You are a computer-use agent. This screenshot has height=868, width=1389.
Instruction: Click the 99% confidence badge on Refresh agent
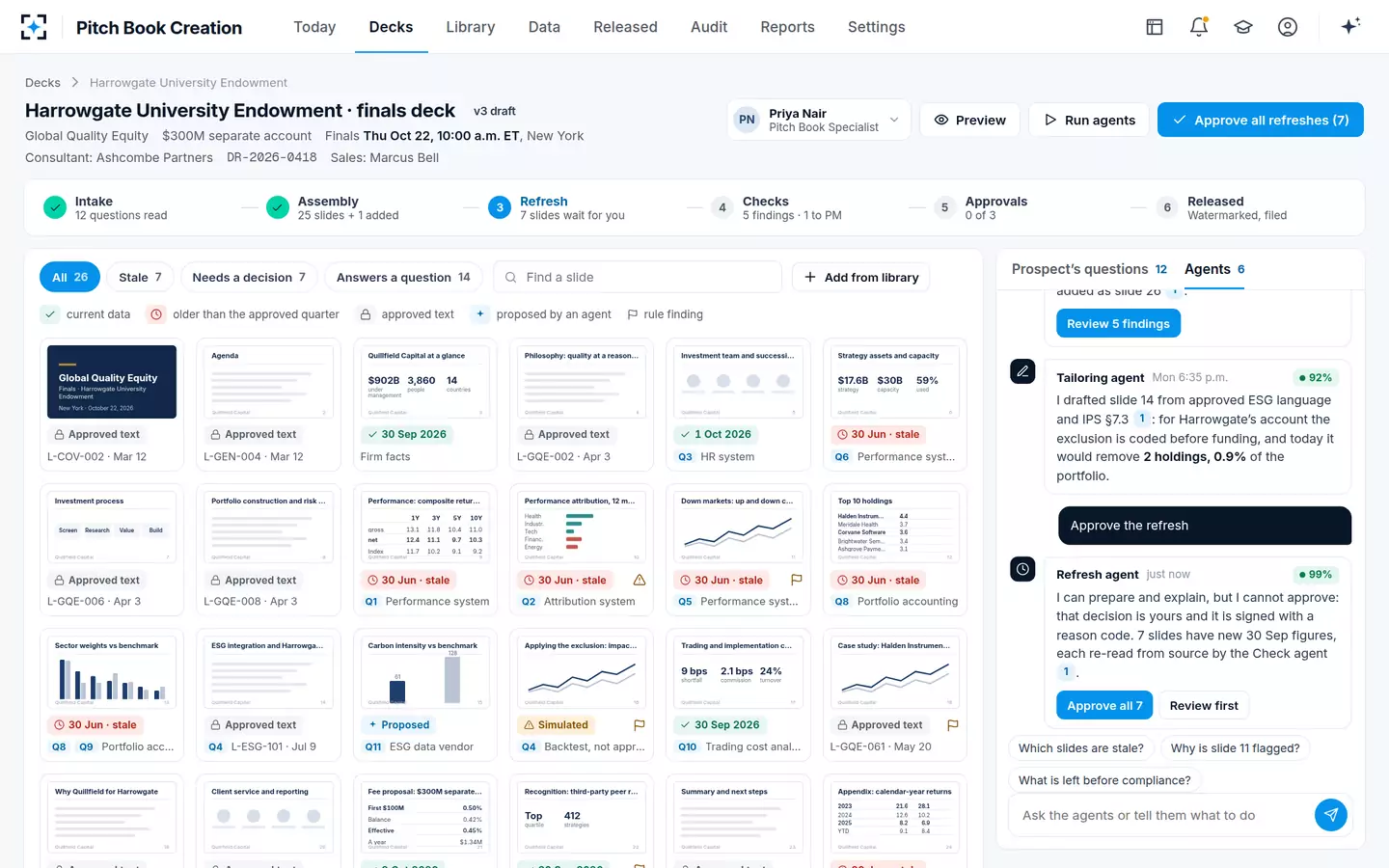click(x=1316, y=575)
